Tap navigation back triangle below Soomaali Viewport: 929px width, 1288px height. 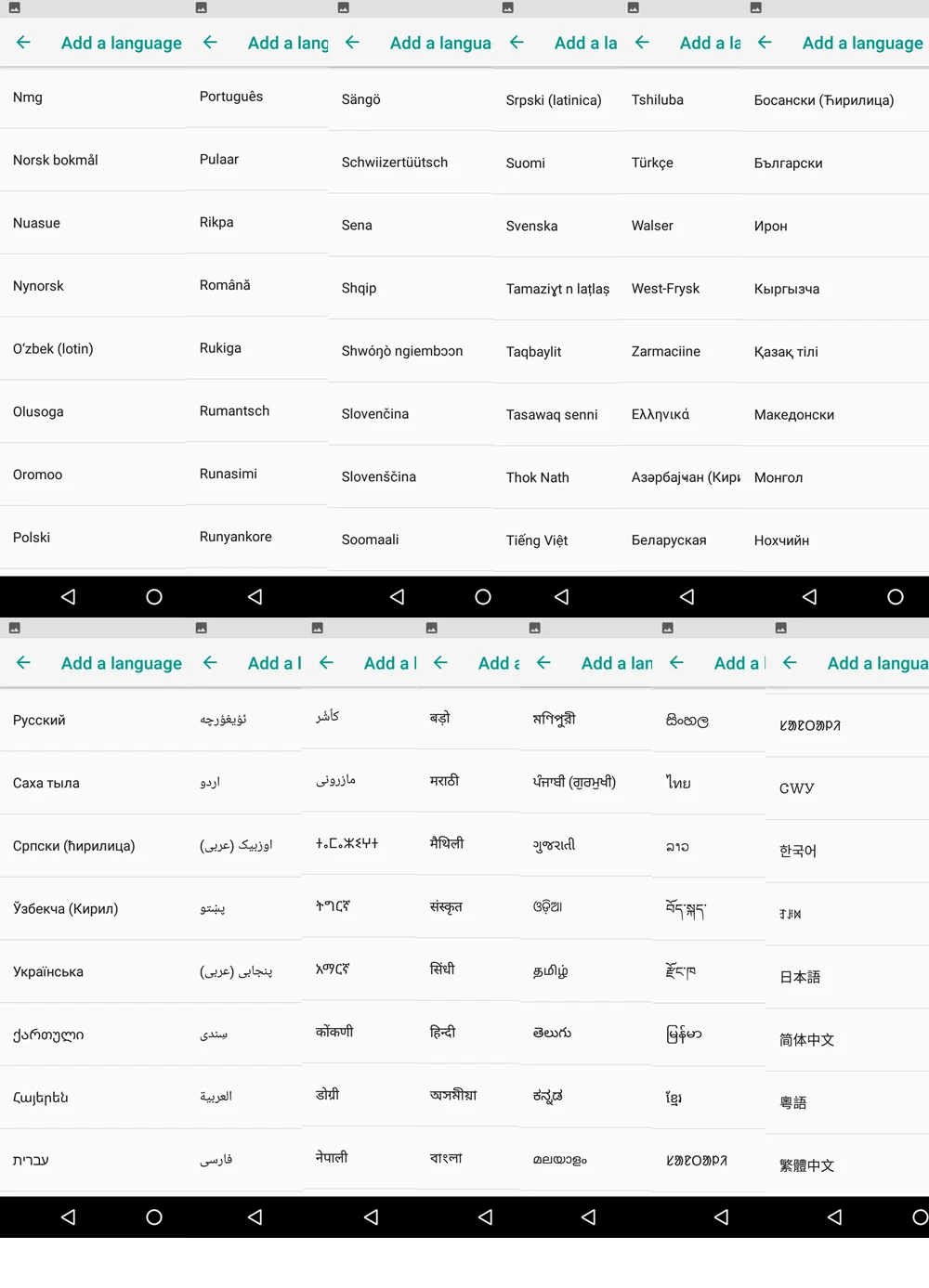tap(397, 597)
